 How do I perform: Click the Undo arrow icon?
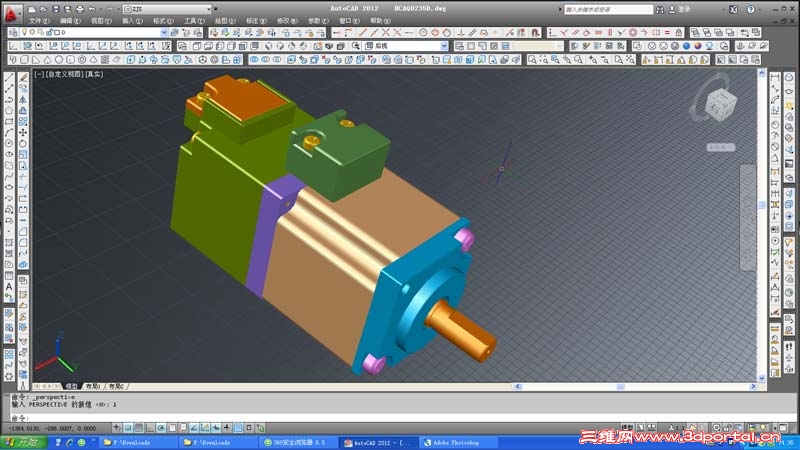pyautogui.click(x=92, y=9)
